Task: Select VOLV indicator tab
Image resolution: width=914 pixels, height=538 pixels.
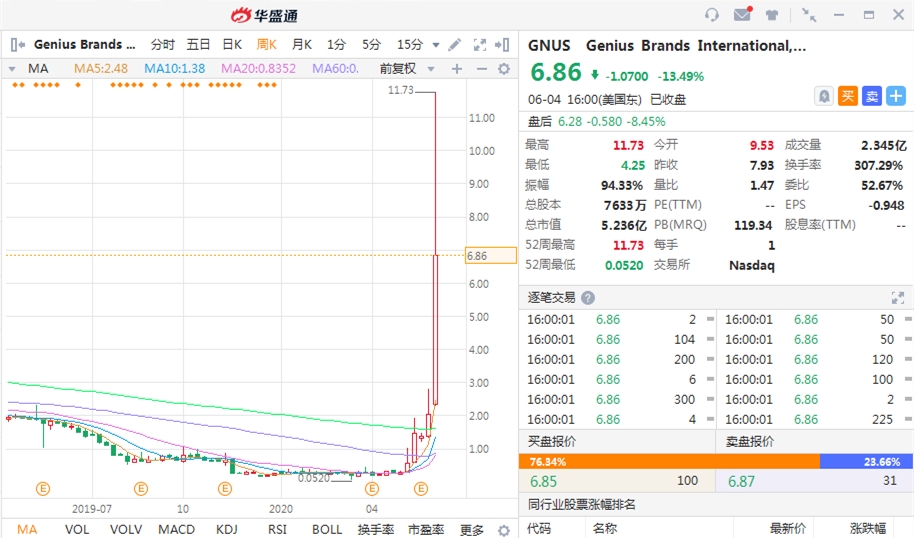Action: (x=126, y=529)
